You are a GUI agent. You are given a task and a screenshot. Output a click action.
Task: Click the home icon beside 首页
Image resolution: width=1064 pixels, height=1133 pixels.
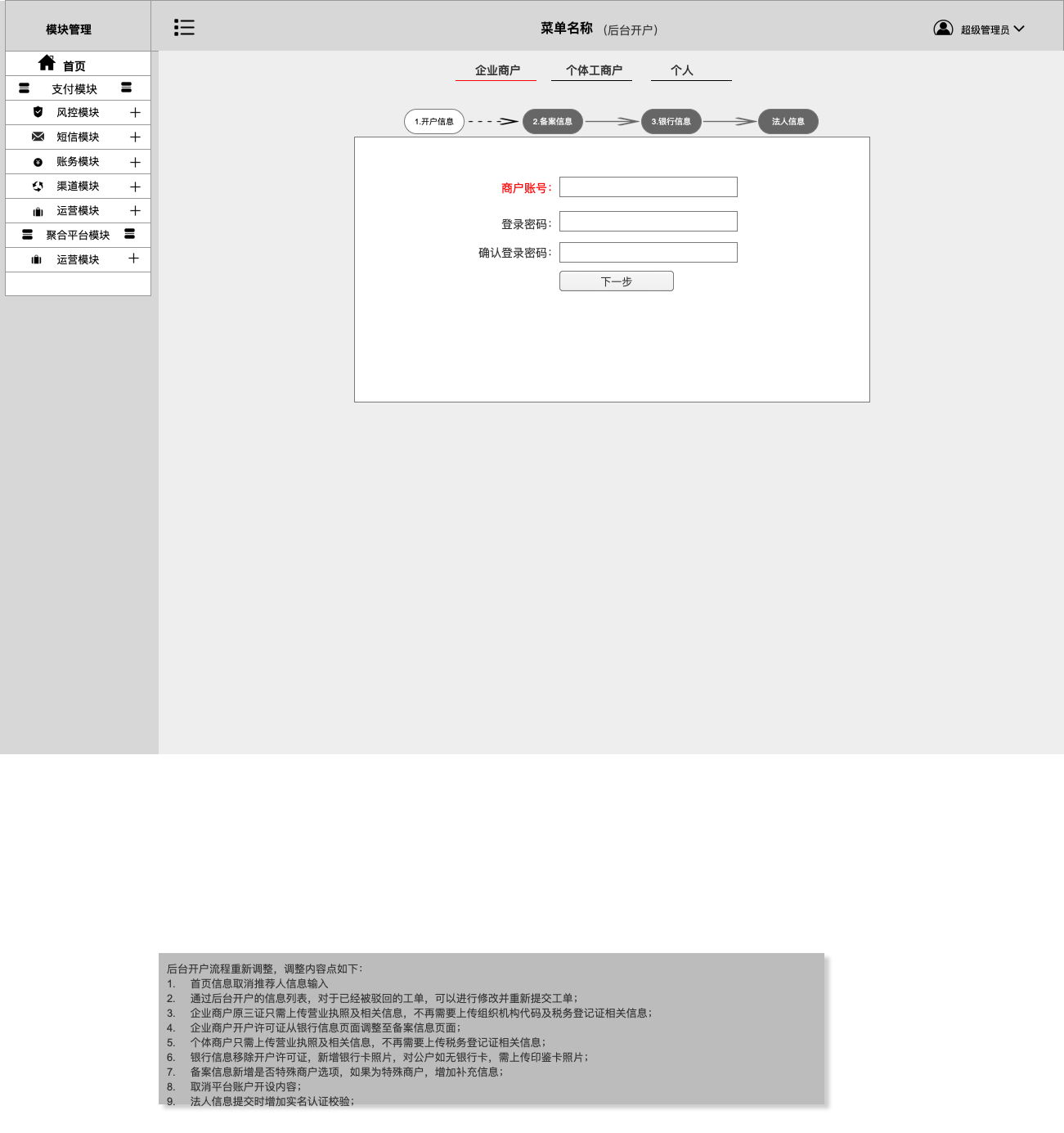[47, 63]
